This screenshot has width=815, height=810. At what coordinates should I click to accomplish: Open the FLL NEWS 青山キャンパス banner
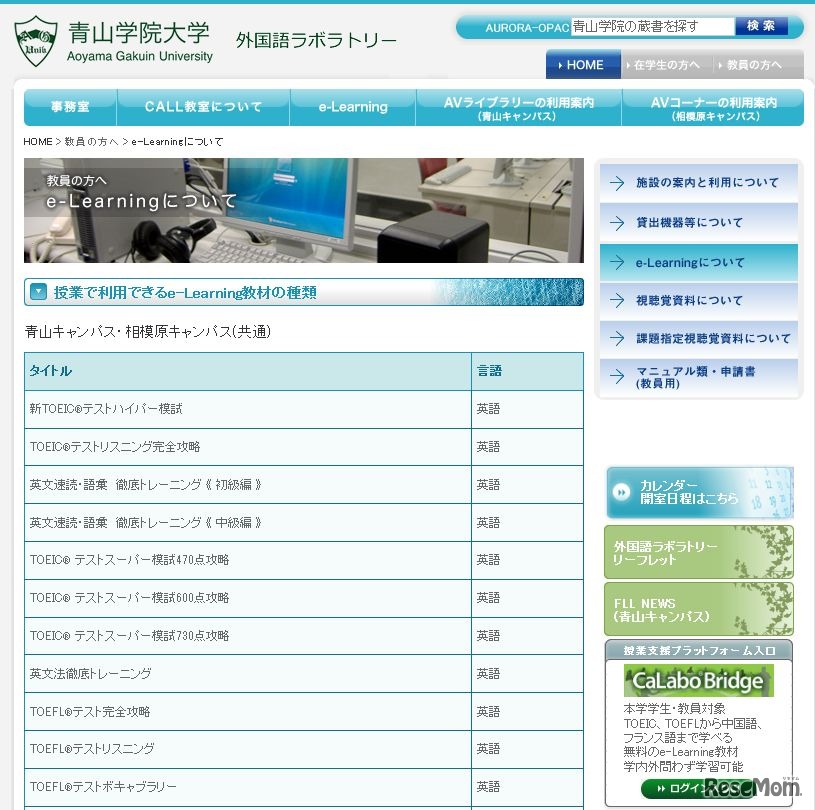(698, 611)
